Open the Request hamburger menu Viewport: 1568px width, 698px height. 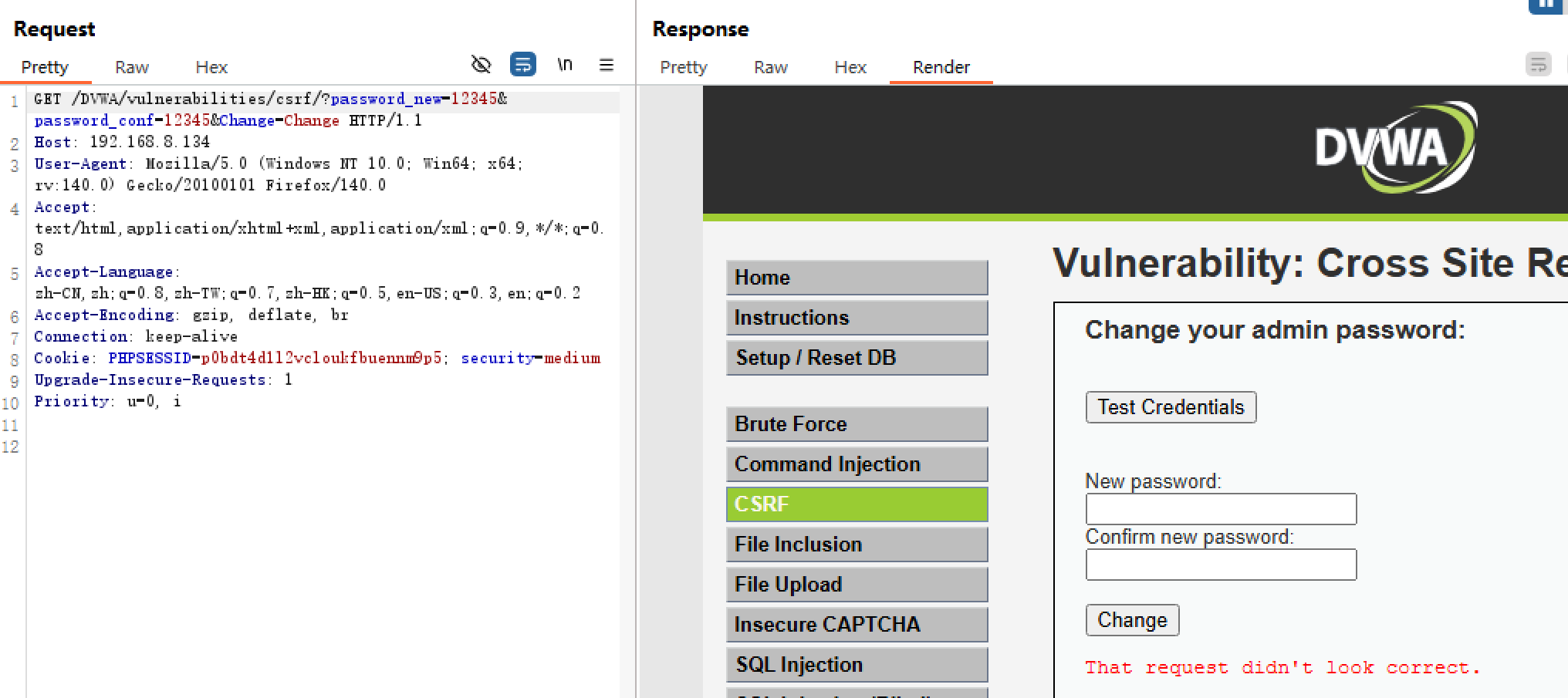coord(607,65)
